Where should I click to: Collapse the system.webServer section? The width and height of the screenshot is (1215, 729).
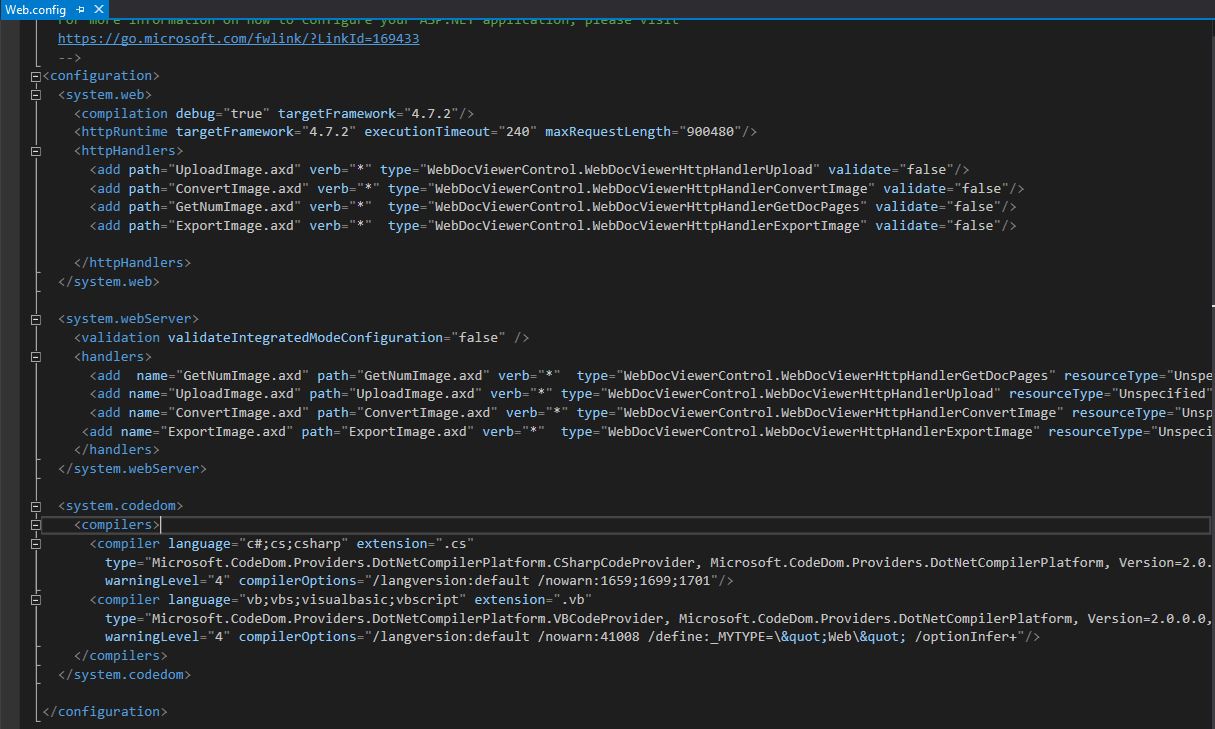pyautogui.click(x=36, y=319)
